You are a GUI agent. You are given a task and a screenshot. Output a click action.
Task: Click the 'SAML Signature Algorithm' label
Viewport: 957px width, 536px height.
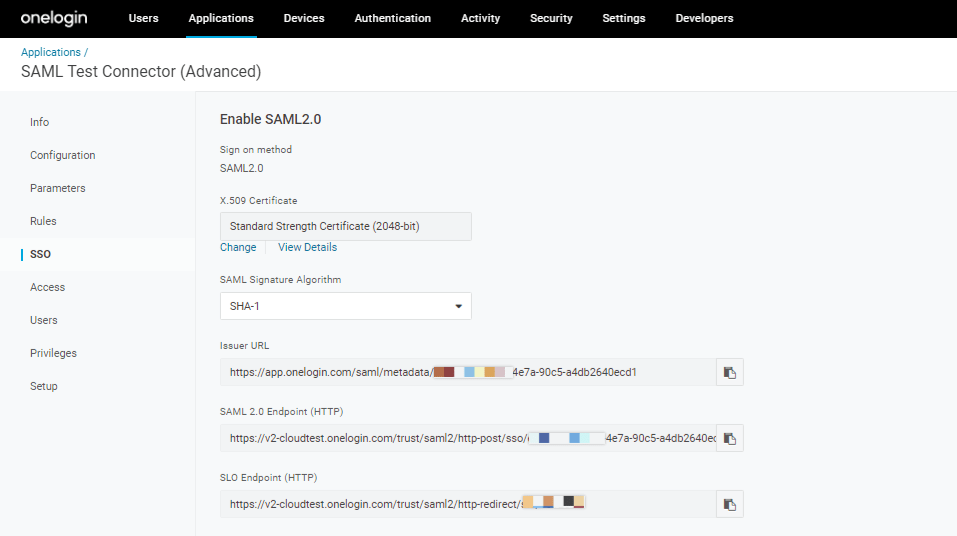coord(280,280)
